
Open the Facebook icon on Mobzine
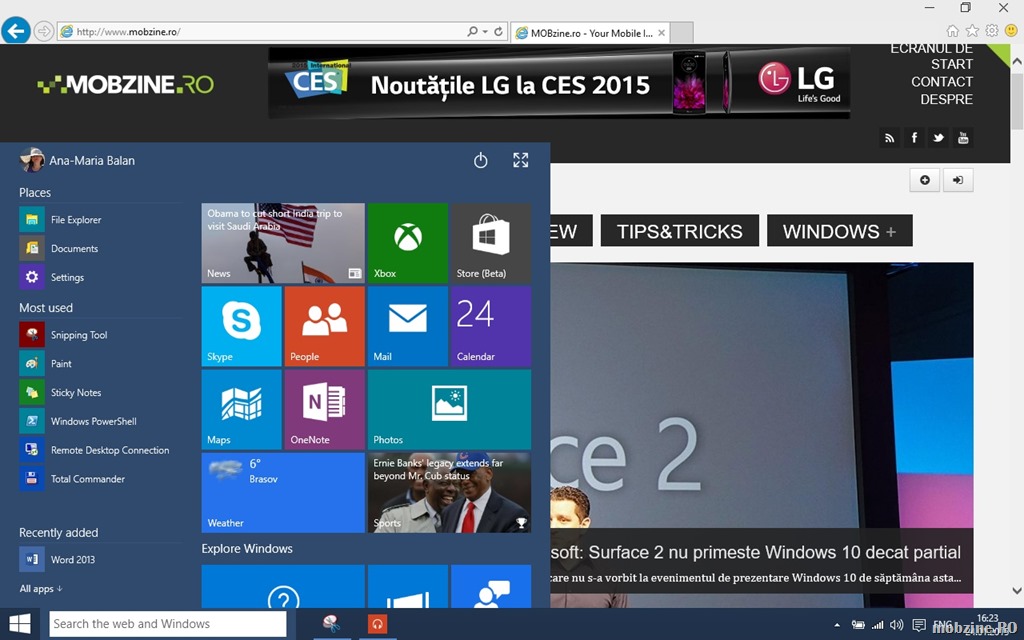(914, 138)
